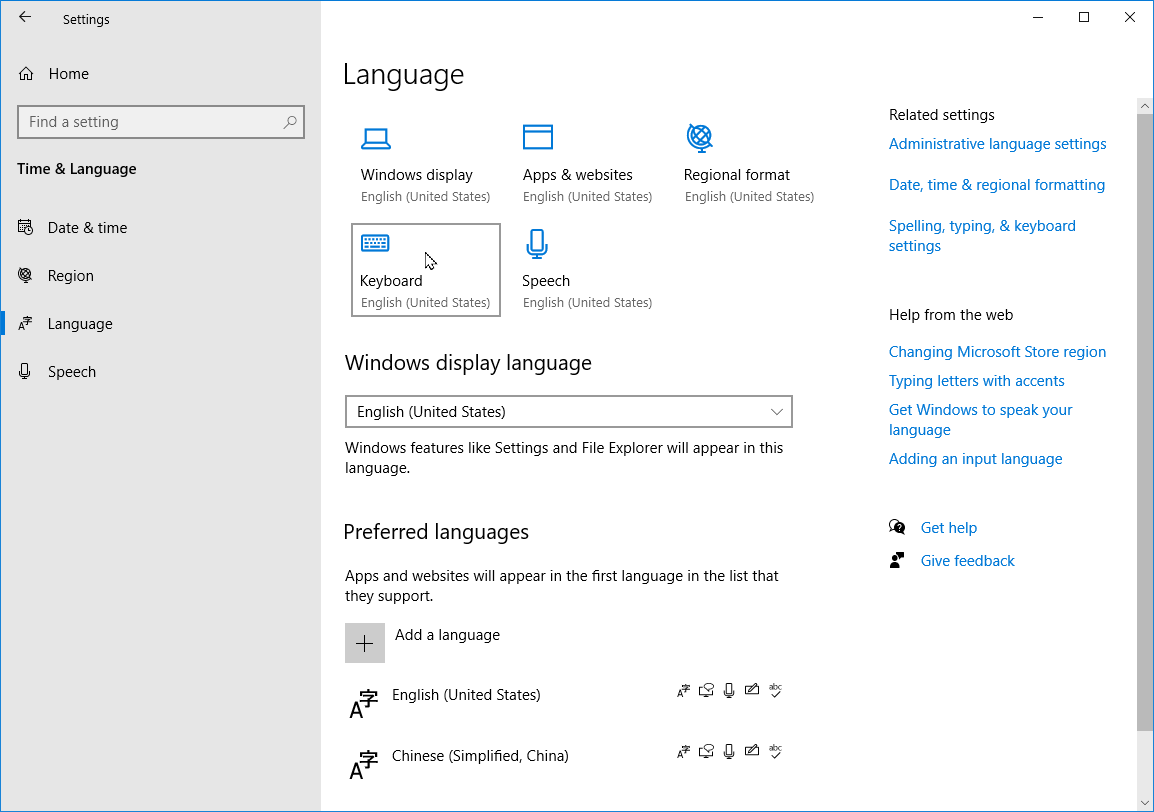The height and width of the screenshot is (812, 1154).
Task: Select English (United States) in preferred languages
Action: pos(466,695)
